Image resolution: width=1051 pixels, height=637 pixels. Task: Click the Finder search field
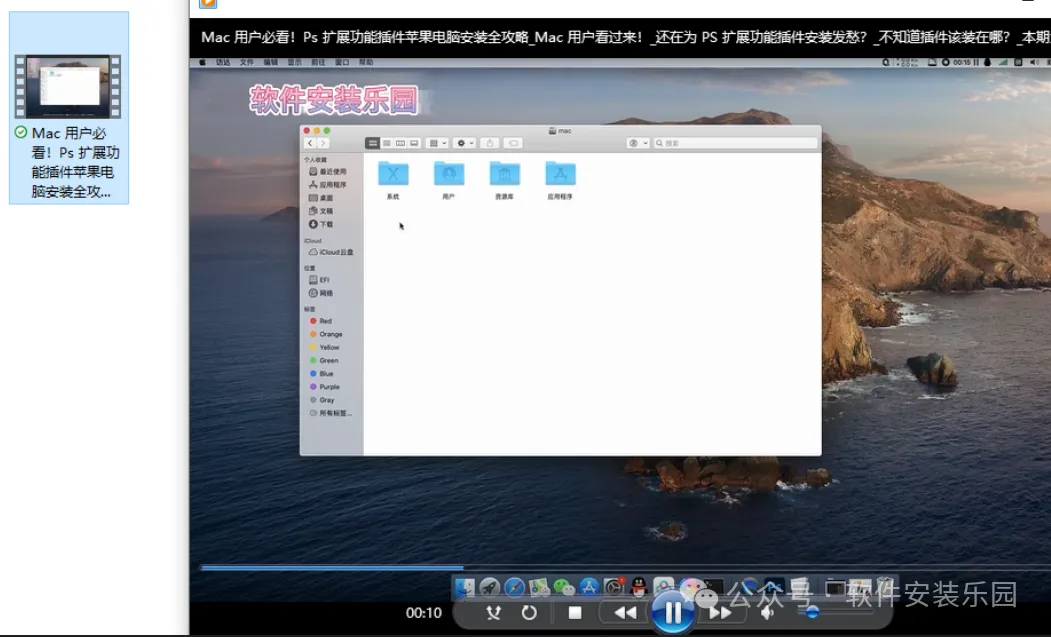tap(735, 143)
